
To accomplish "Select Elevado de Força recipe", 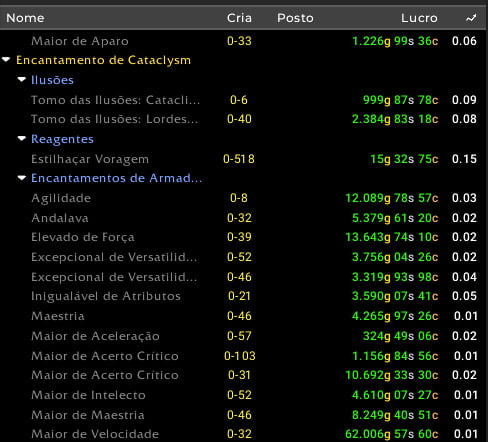I will tap(244, 237).
